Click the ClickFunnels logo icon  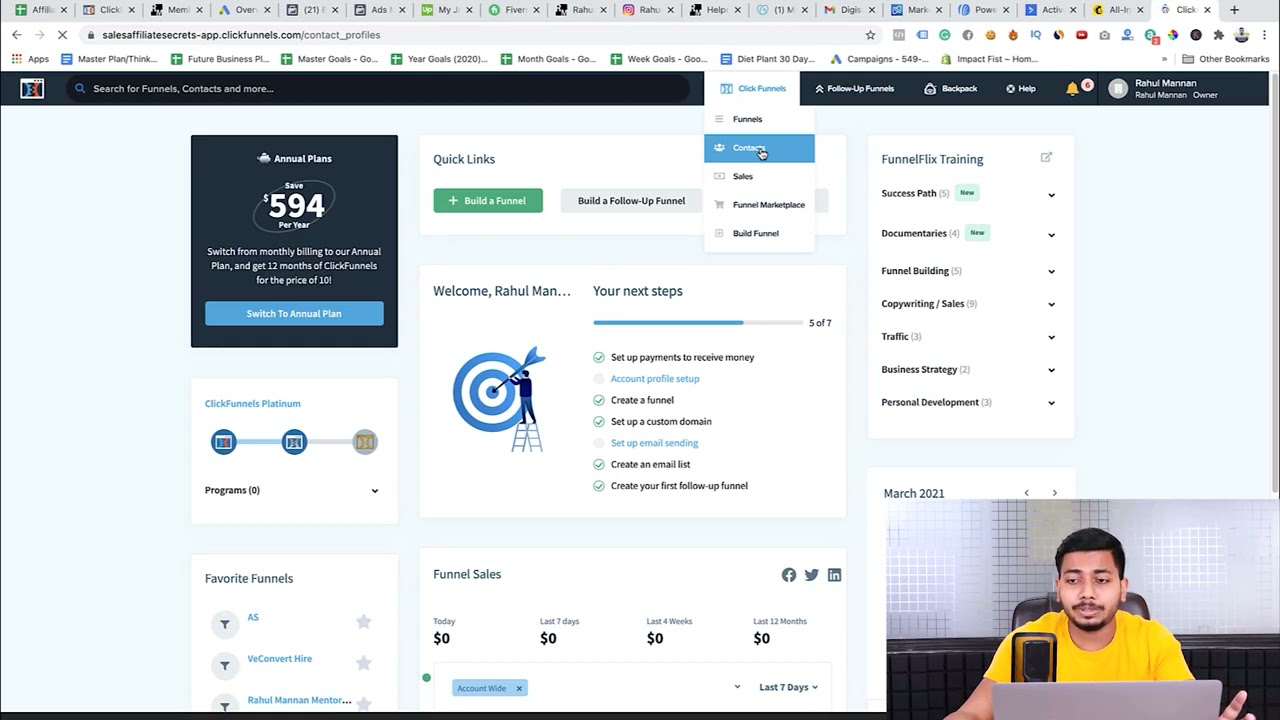[32, 88]
